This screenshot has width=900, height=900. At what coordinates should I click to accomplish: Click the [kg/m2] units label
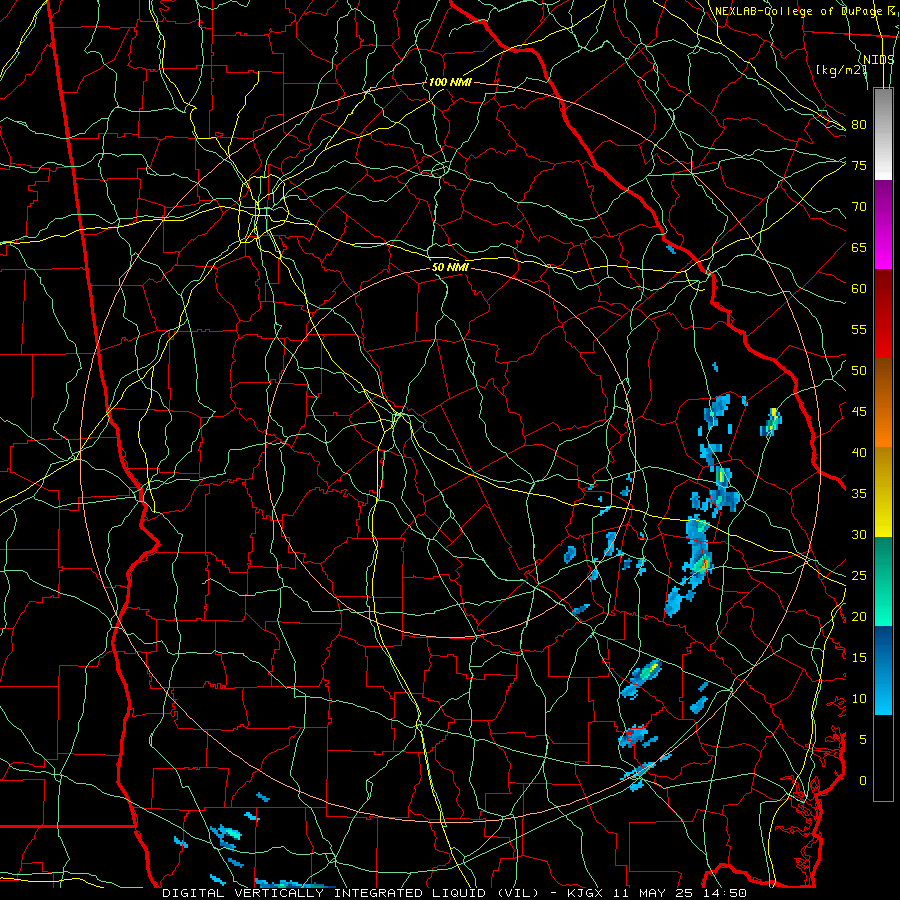[841, 70]
